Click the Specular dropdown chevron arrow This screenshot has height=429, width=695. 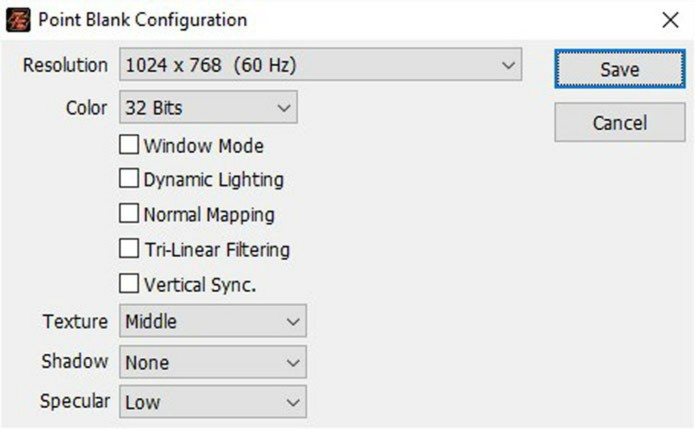[293, 402]
